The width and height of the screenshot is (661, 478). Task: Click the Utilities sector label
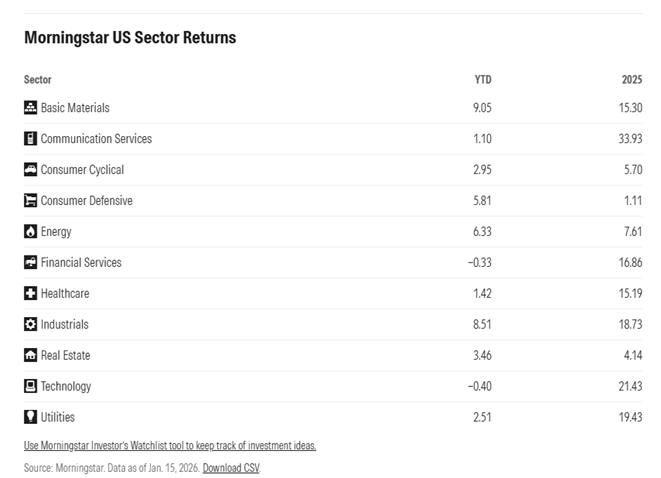(58, 417)
